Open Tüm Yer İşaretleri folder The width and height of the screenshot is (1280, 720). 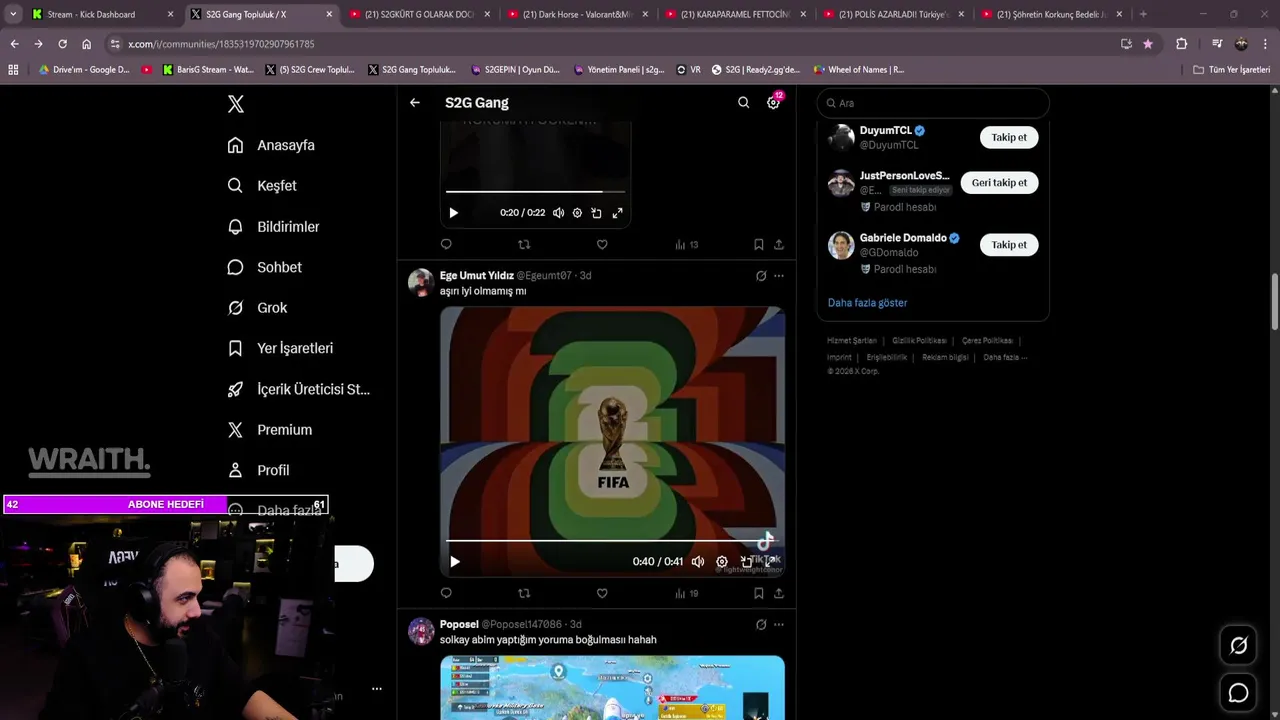(1232, 70)
